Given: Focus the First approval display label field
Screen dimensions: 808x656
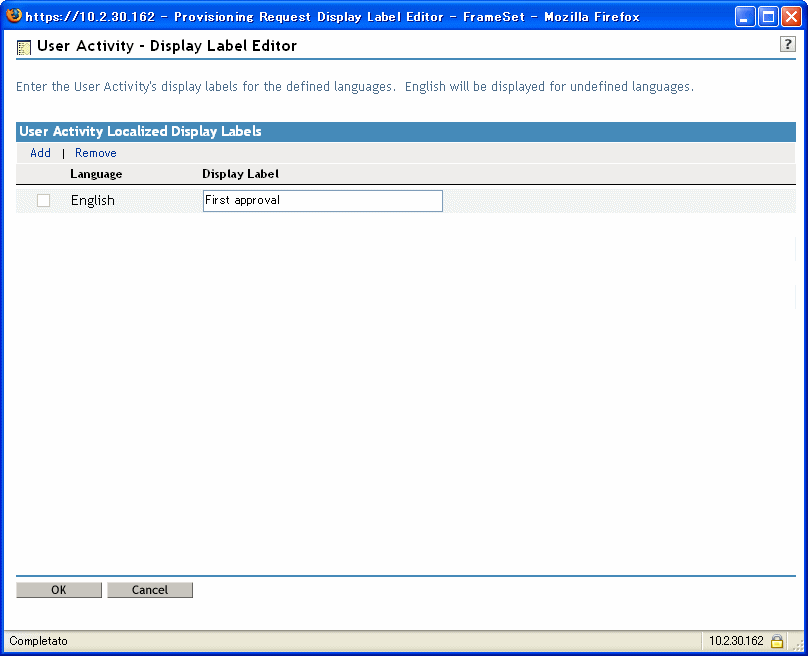Looking at the screenshot, I should click(323, 201).
